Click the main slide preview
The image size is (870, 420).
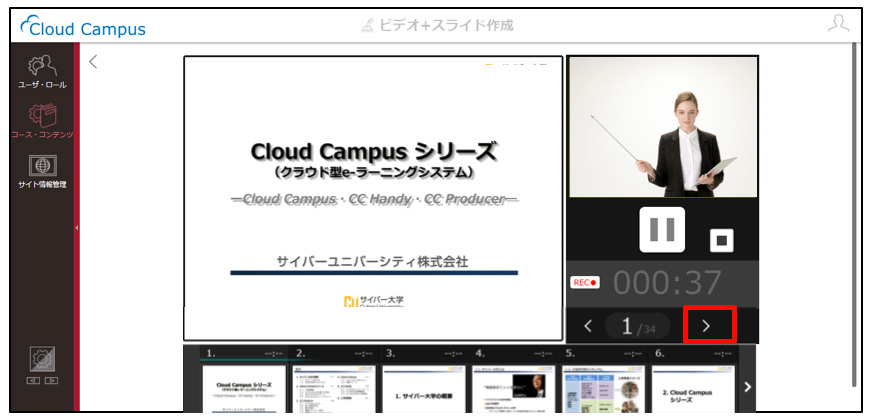point(373,198)
